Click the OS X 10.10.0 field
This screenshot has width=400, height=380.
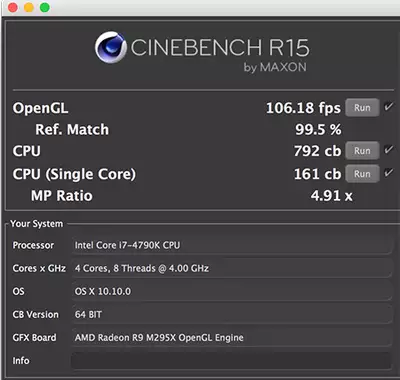point(231,291)
